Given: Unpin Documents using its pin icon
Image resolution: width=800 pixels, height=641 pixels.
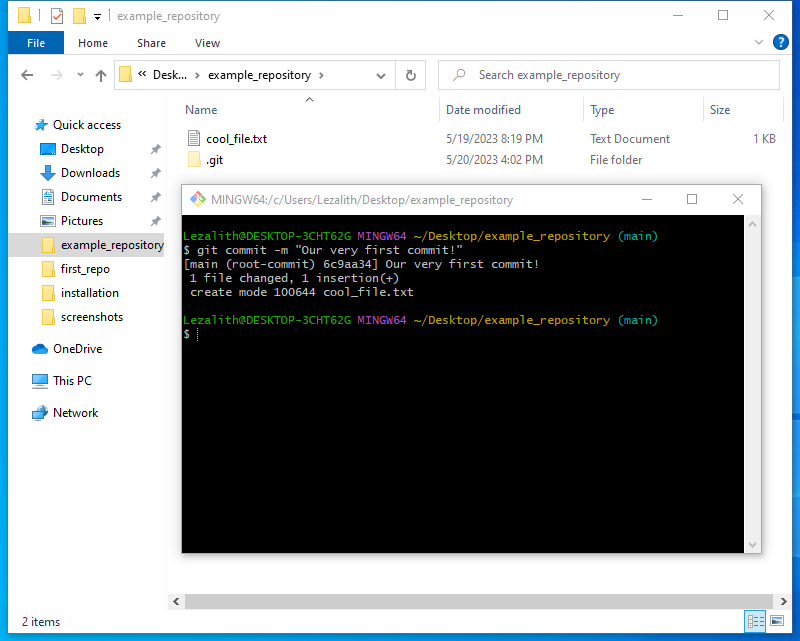Looking at the screenshot, I should coord(156,197).
